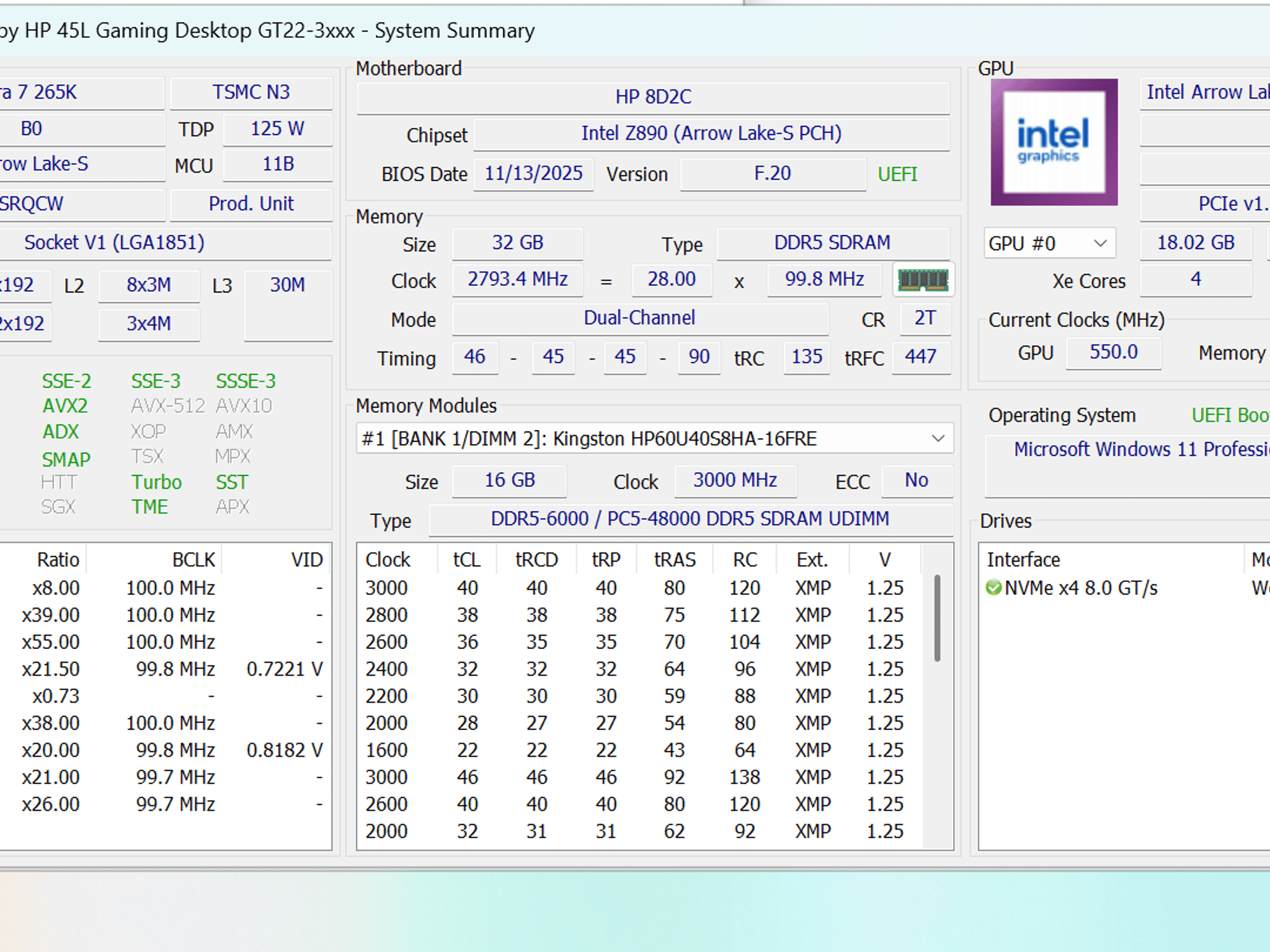Click the module clock 3000 MHz field
This screenshot has height=952, width=1270.
[x=735, y=481]
